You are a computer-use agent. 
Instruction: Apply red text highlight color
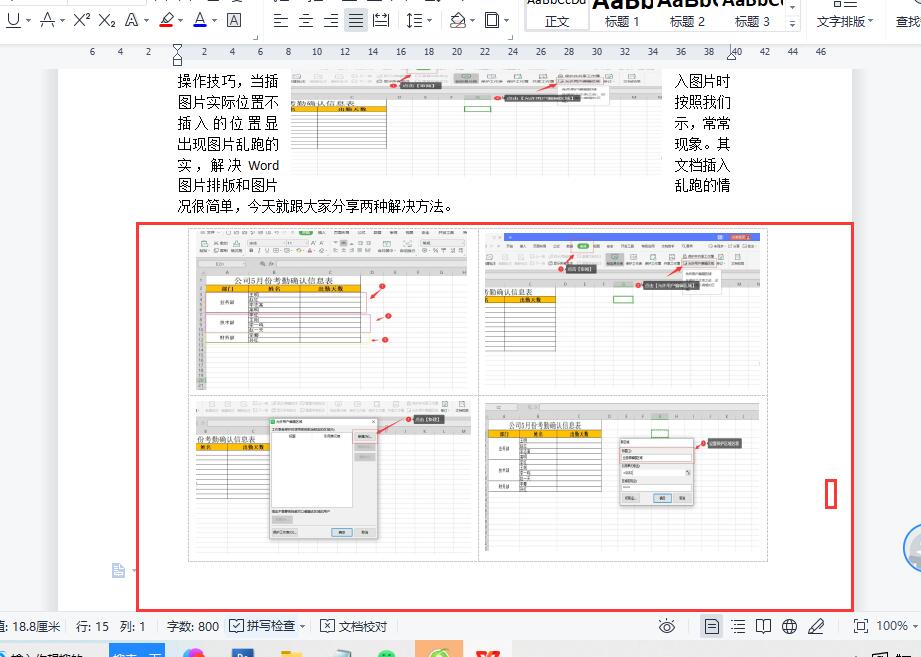[x=167, y=20]
